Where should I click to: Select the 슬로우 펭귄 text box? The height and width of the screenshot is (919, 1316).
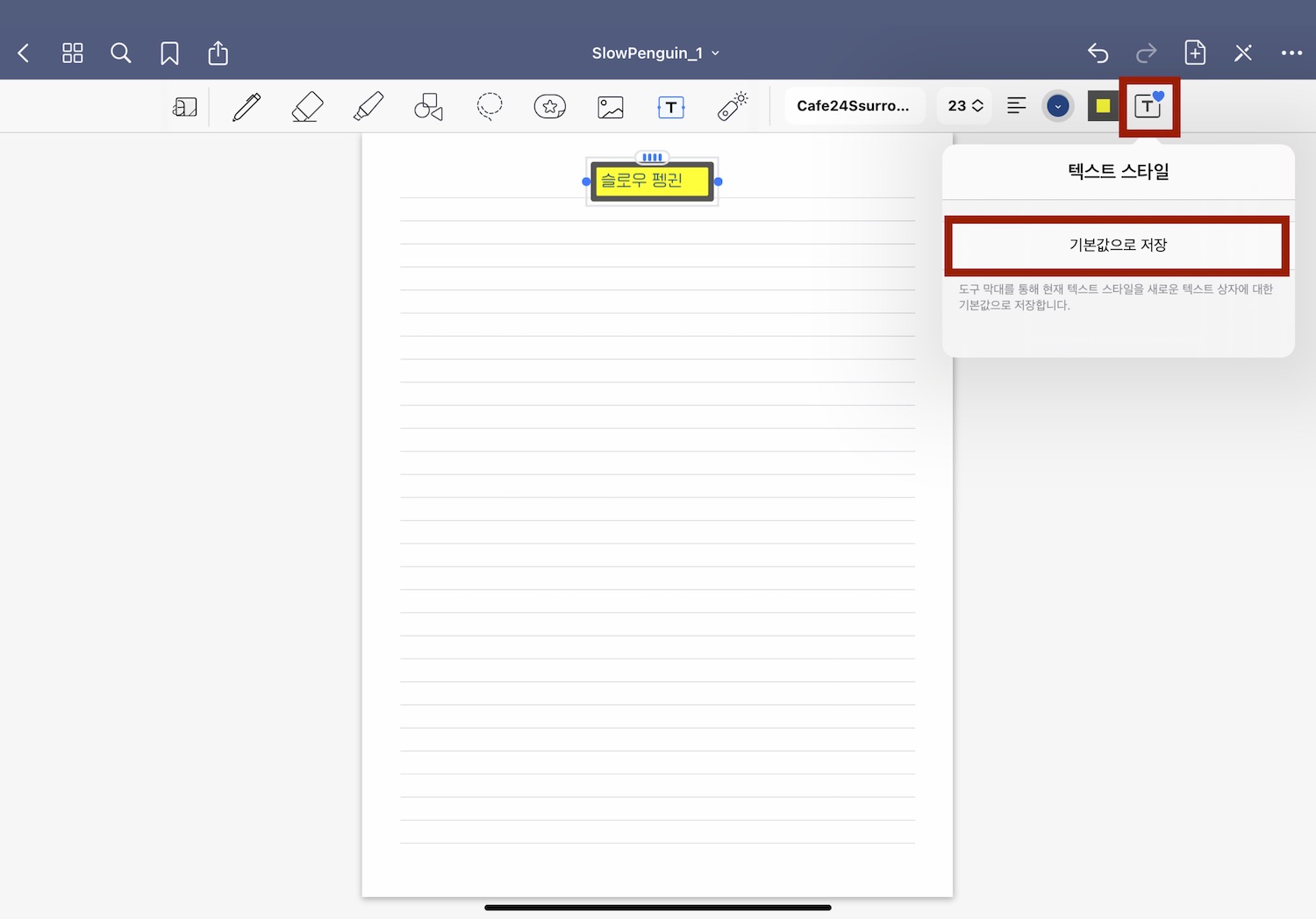pos(652,182)
